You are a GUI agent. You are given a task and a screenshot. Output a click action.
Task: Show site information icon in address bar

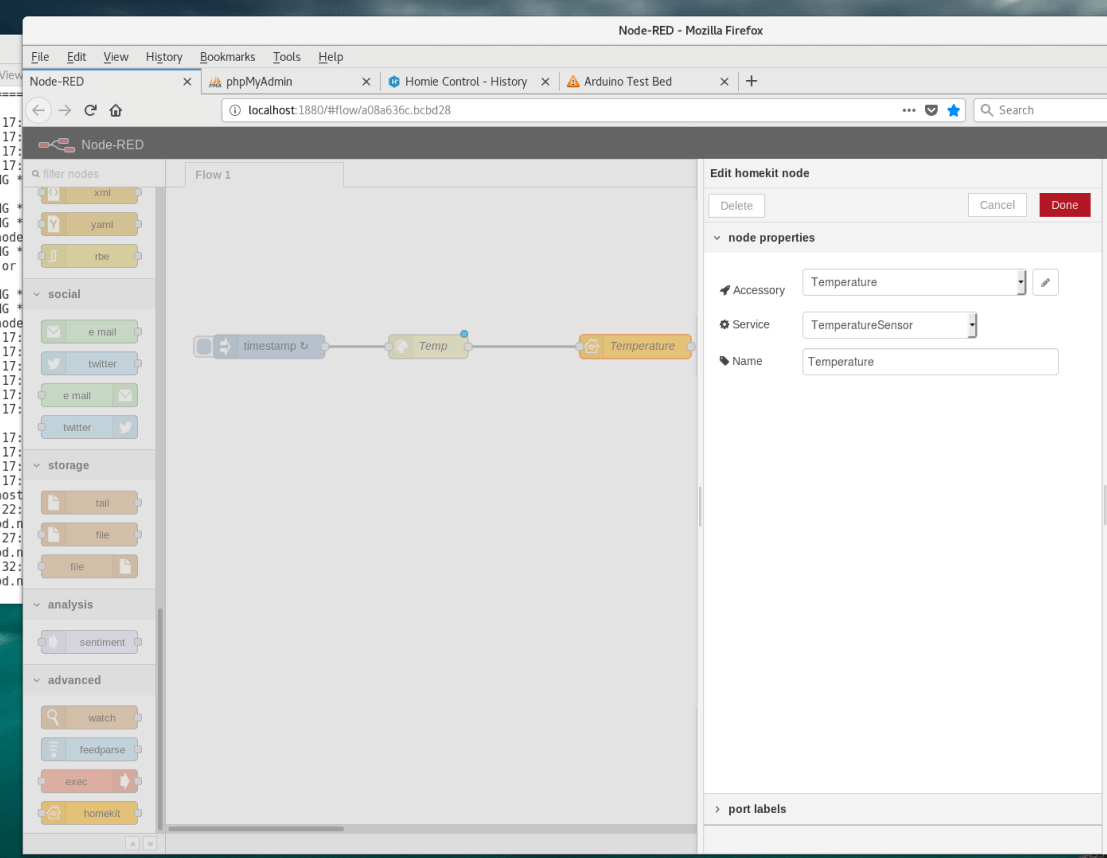[x=235, y=110]
